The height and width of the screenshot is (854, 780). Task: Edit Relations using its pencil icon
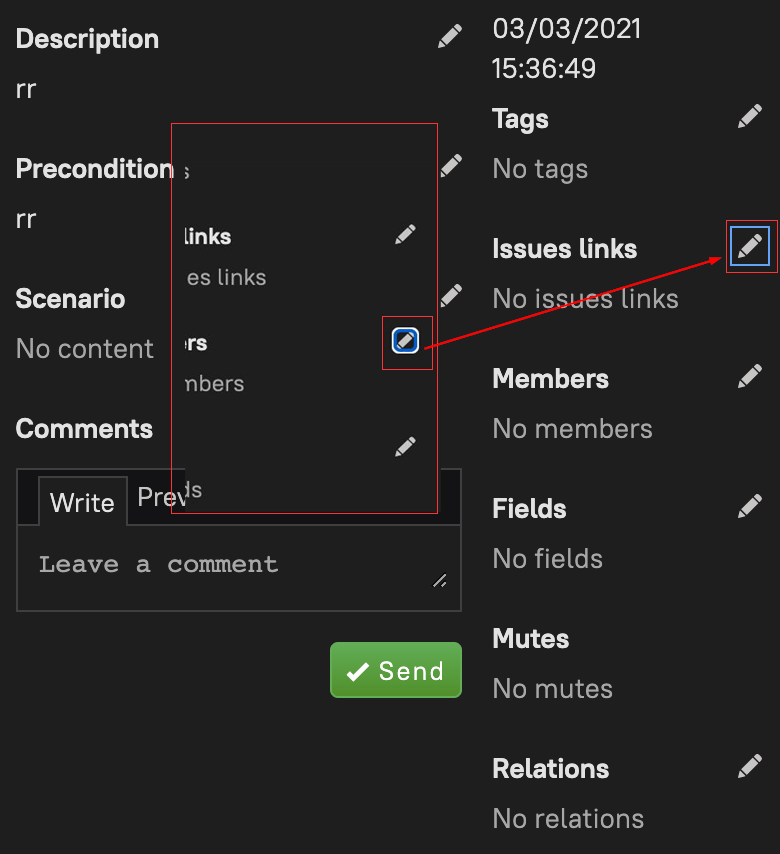pyautogui.click(x=750, y=766)
